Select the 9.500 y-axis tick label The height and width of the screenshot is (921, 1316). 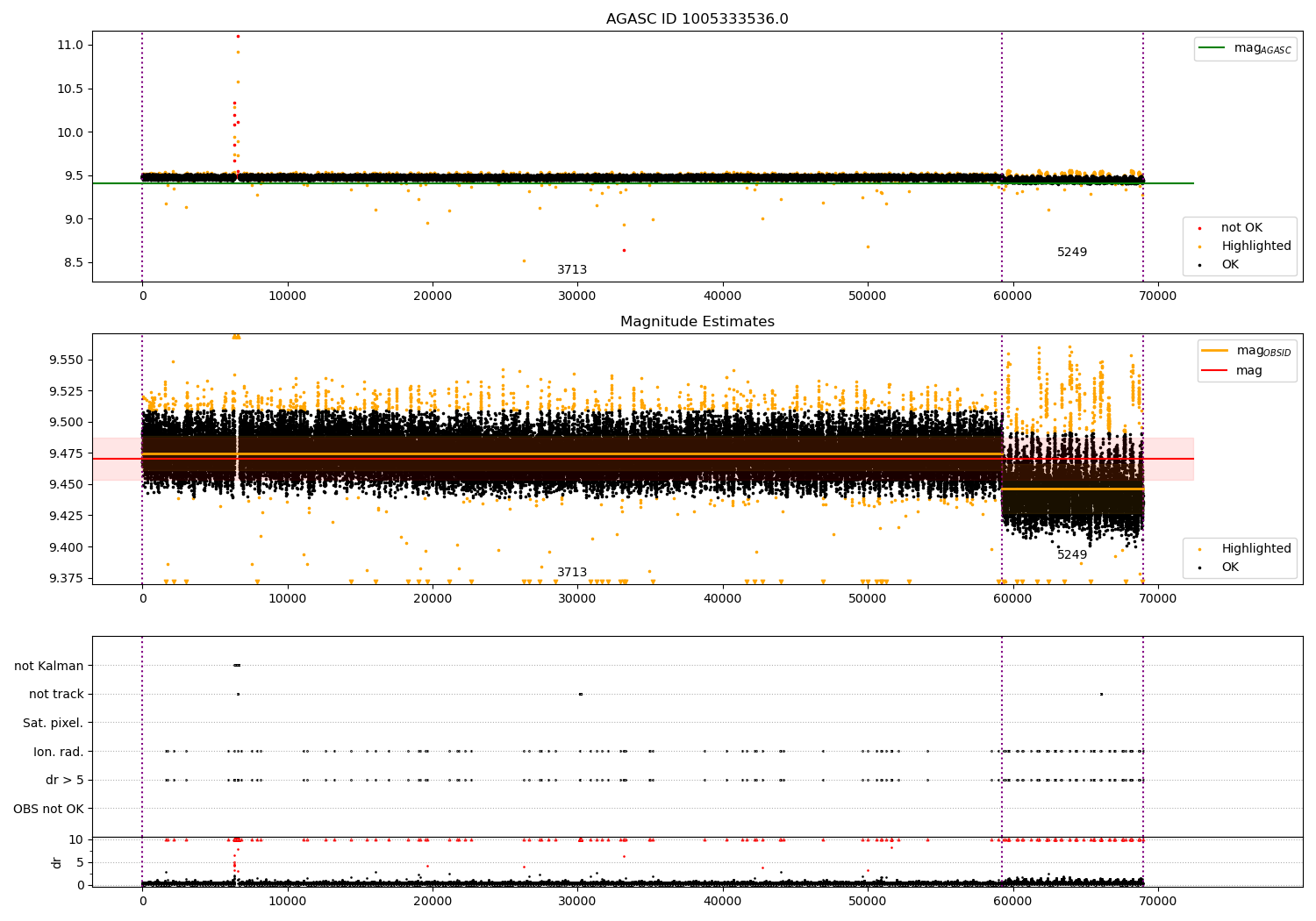[65, 422]
